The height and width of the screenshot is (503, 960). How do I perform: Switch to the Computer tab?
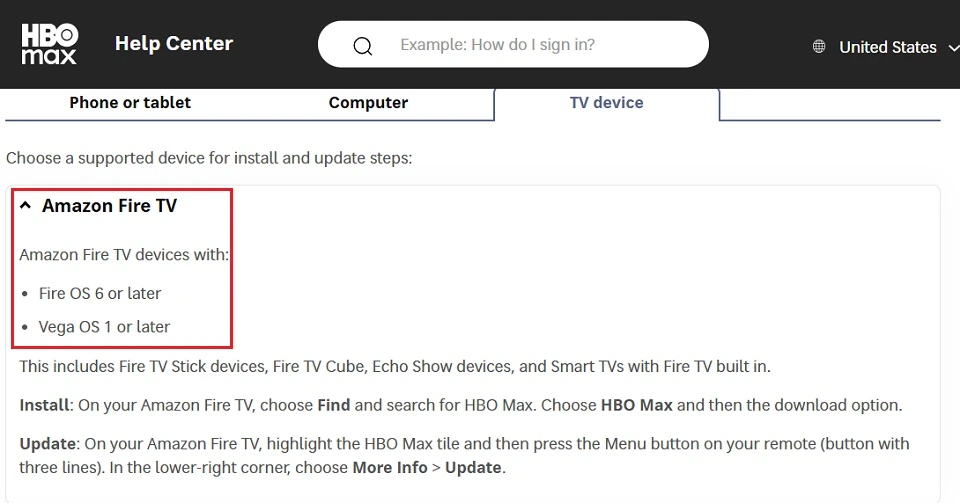[x=368, y=102]
